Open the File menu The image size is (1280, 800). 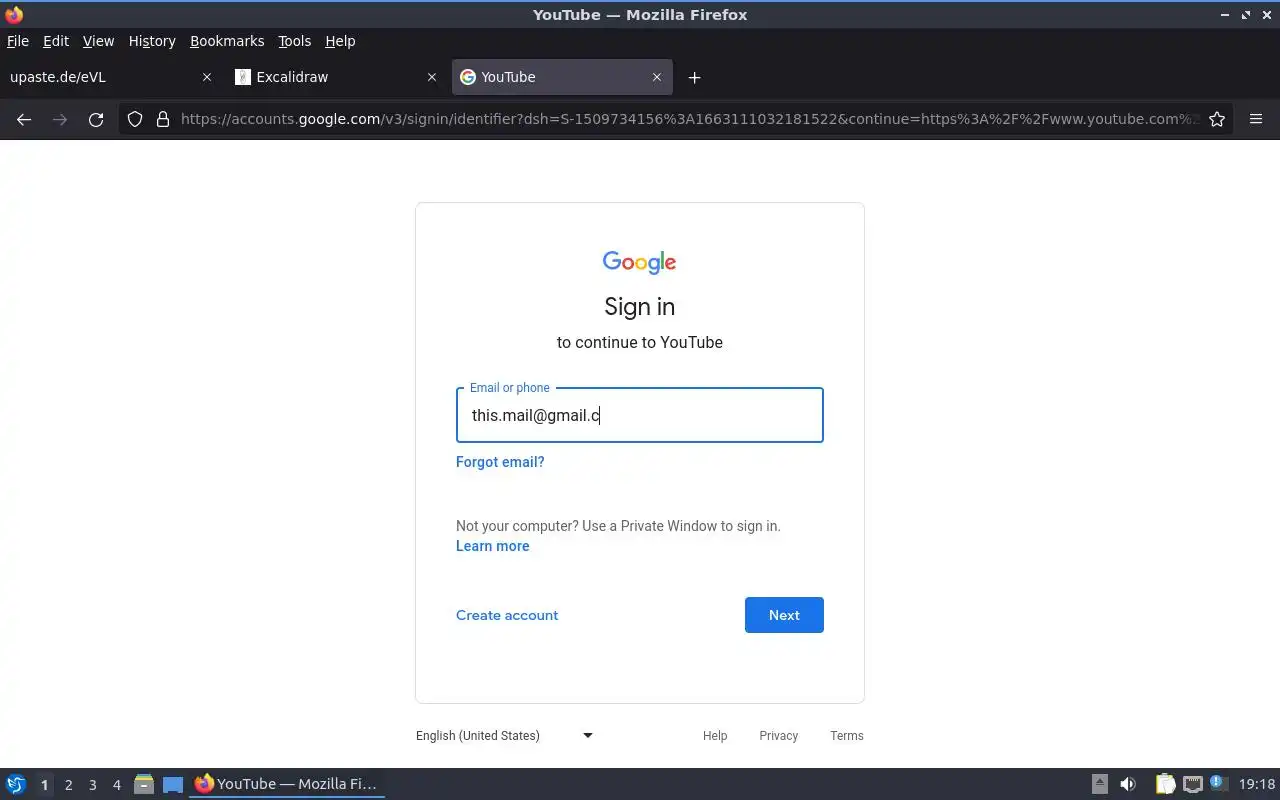[18, 41]
